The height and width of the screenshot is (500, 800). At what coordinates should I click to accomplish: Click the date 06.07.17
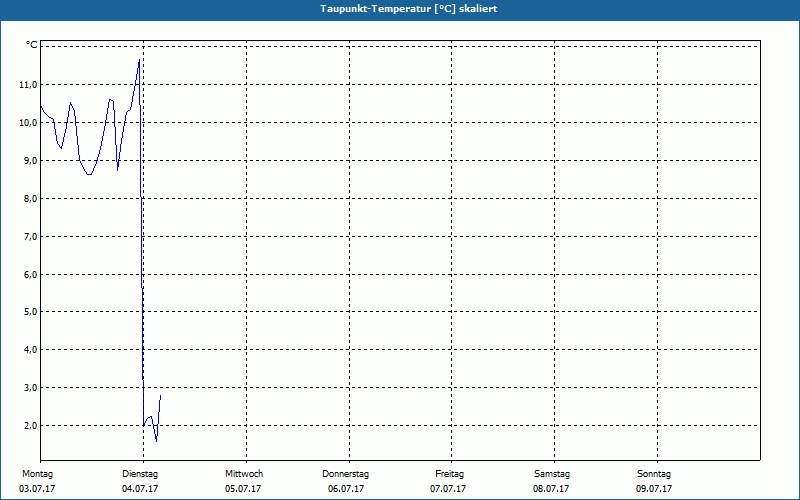click(x=346, y=489)
